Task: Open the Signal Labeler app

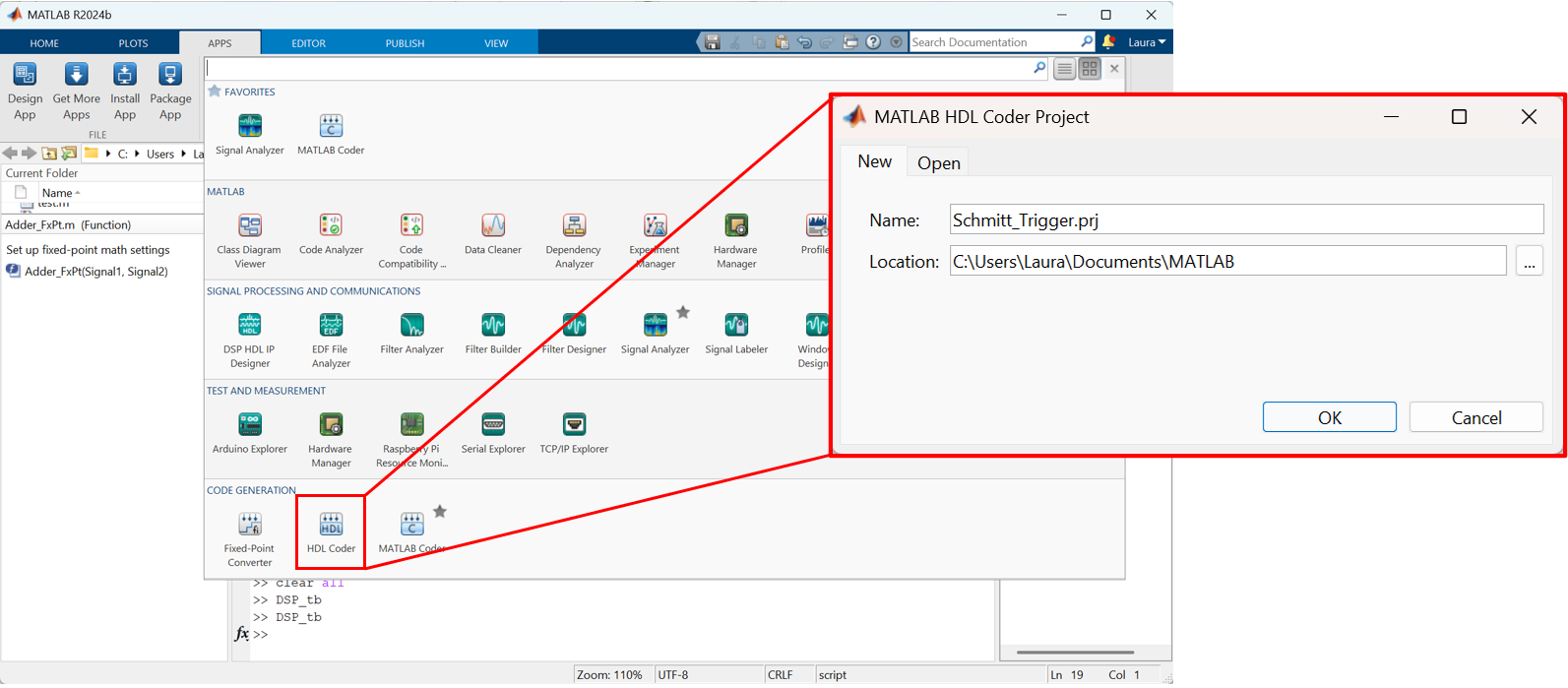Action: 736,334
